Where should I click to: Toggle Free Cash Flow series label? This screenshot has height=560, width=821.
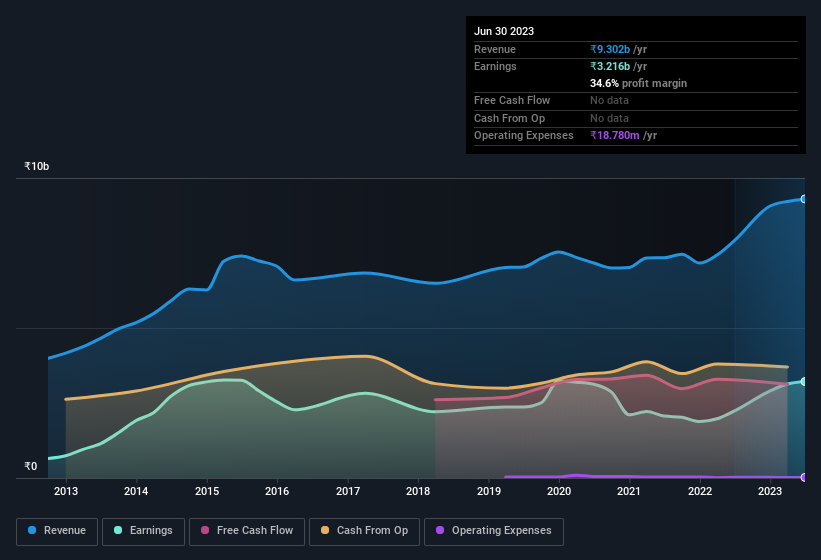255,530
